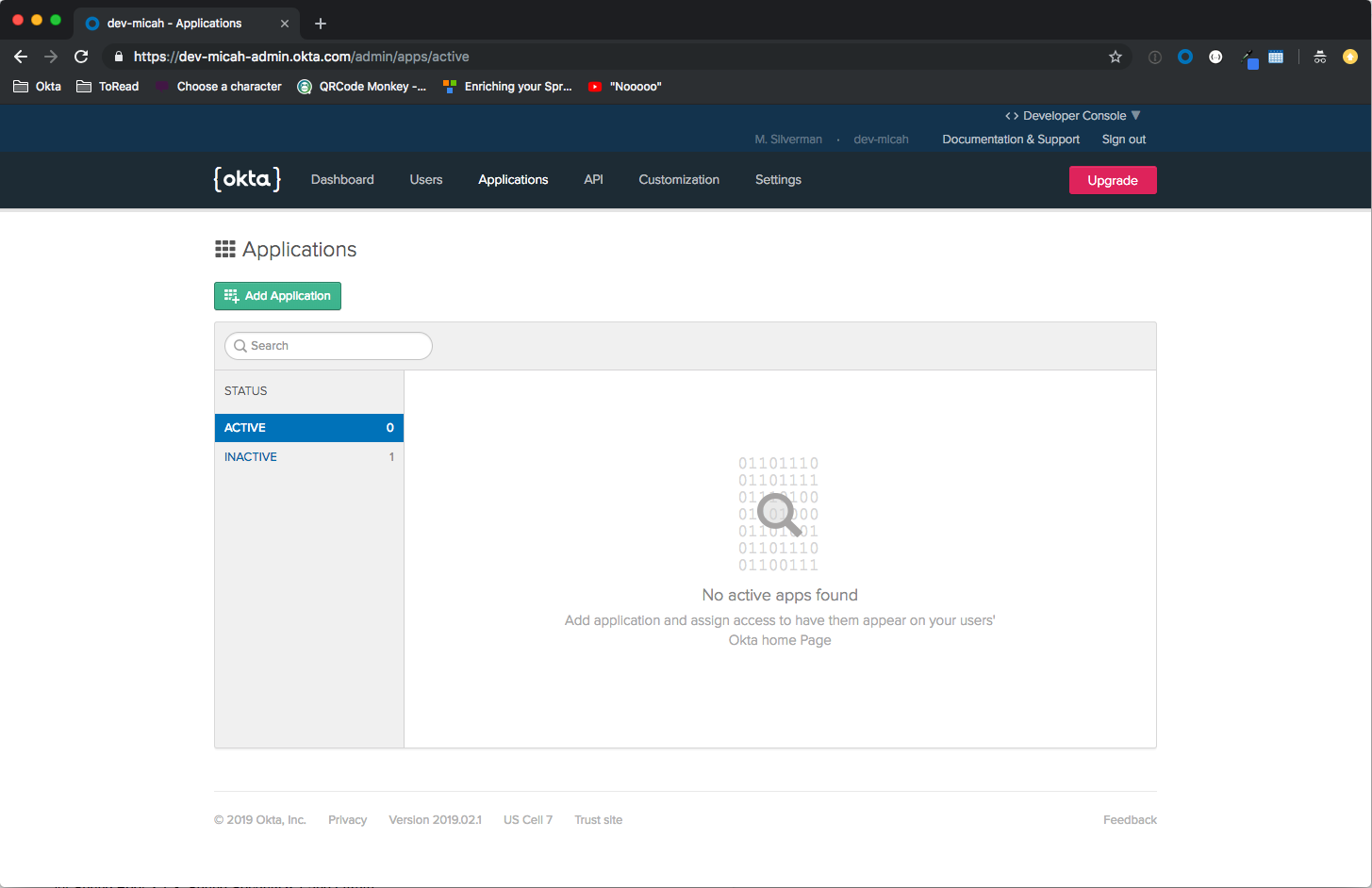Open the Enriching your Spr... bookmark

[x=507, y=86]
